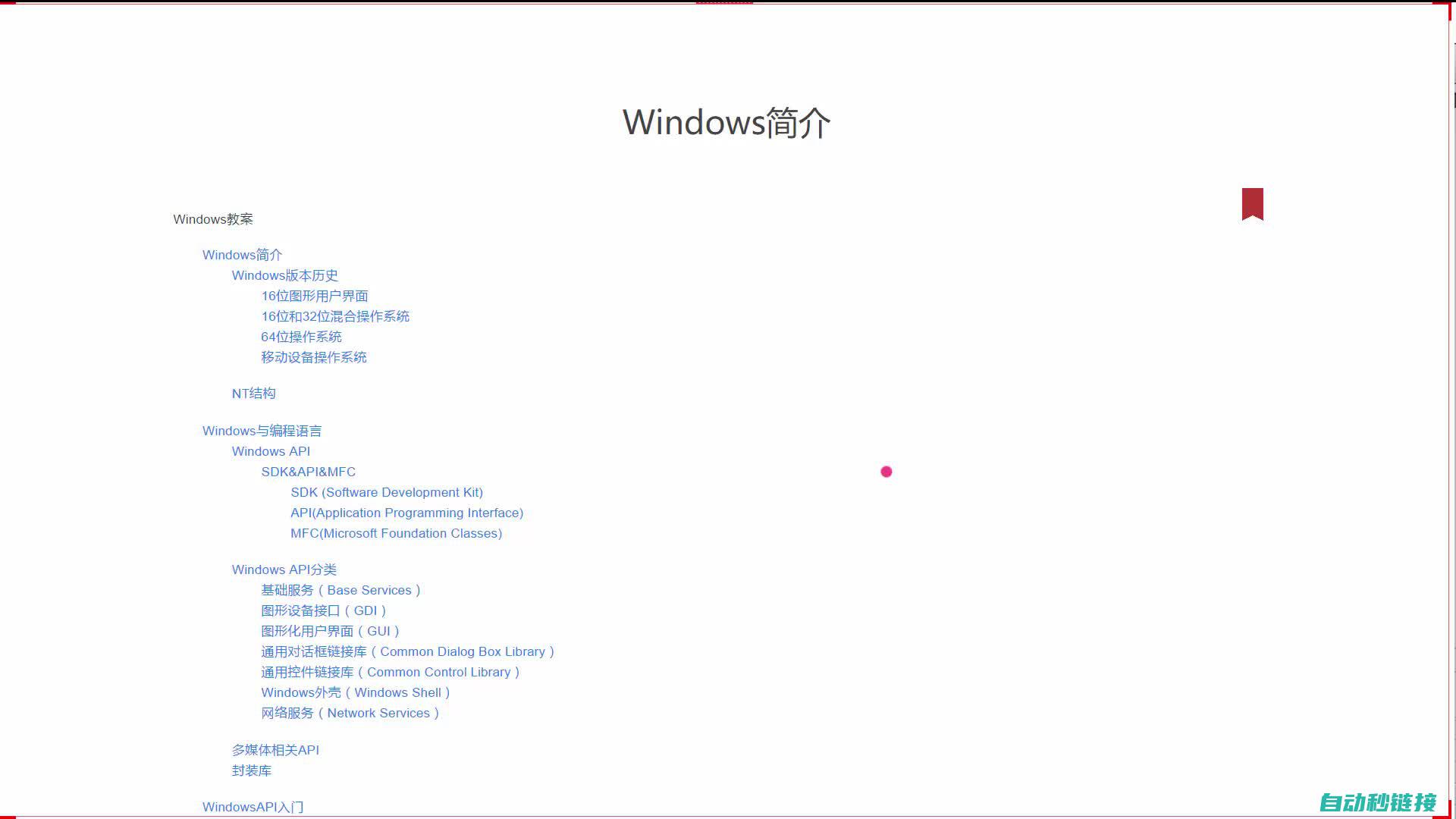1456x819 pixels.
Task: Go to 封装库 section
Action: (x=252, y=770)
